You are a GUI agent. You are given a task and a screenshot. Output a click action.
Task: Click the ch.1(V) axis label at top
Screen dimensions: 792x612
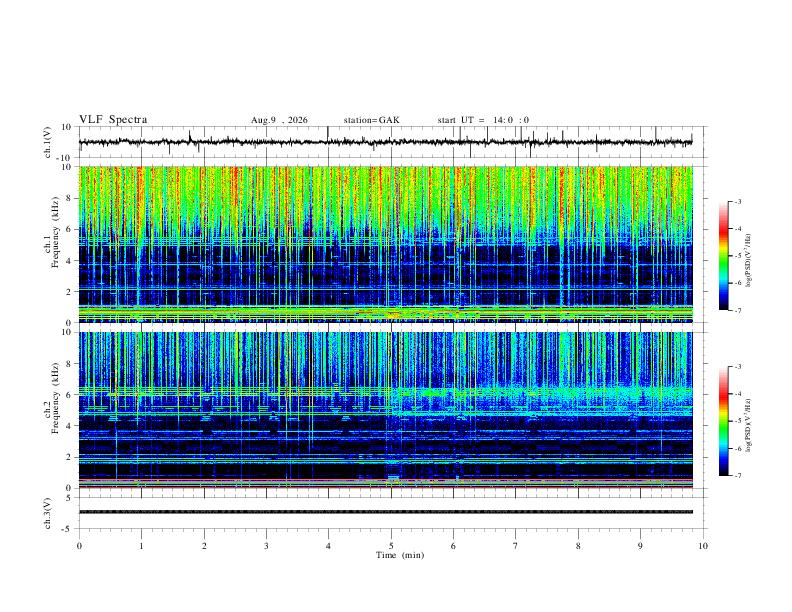[x=48, y=142]
